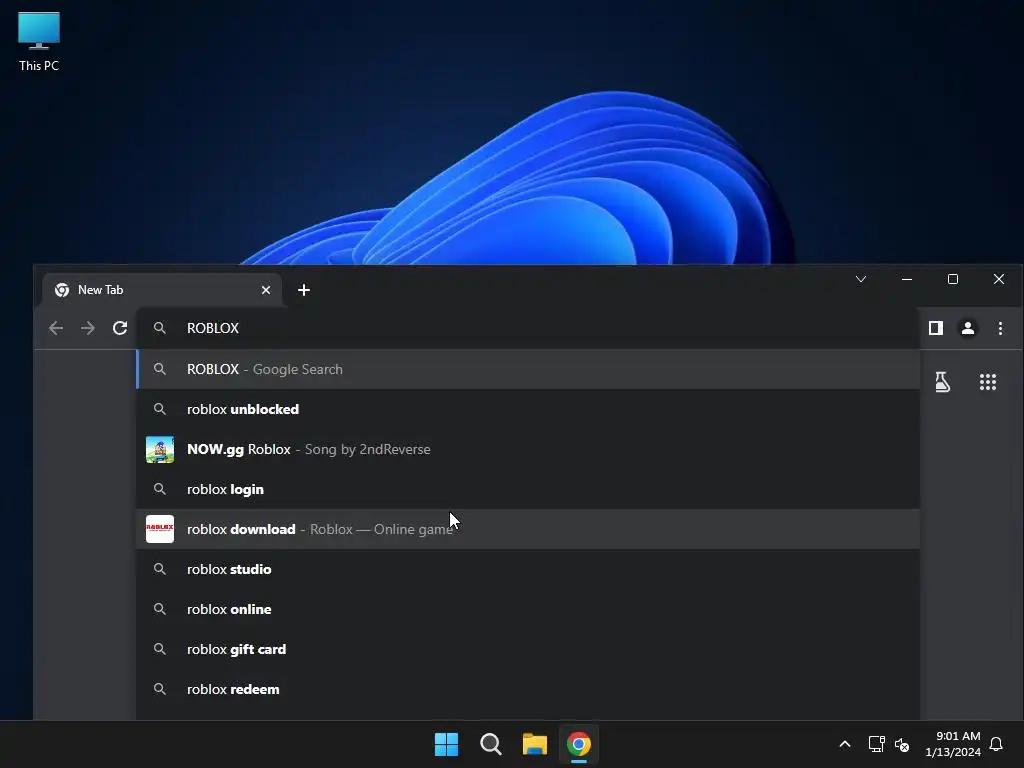Click the NOW.gg Roblox thumbnail image
This screenshot has height=768, width=1024.
click(159, 449)
